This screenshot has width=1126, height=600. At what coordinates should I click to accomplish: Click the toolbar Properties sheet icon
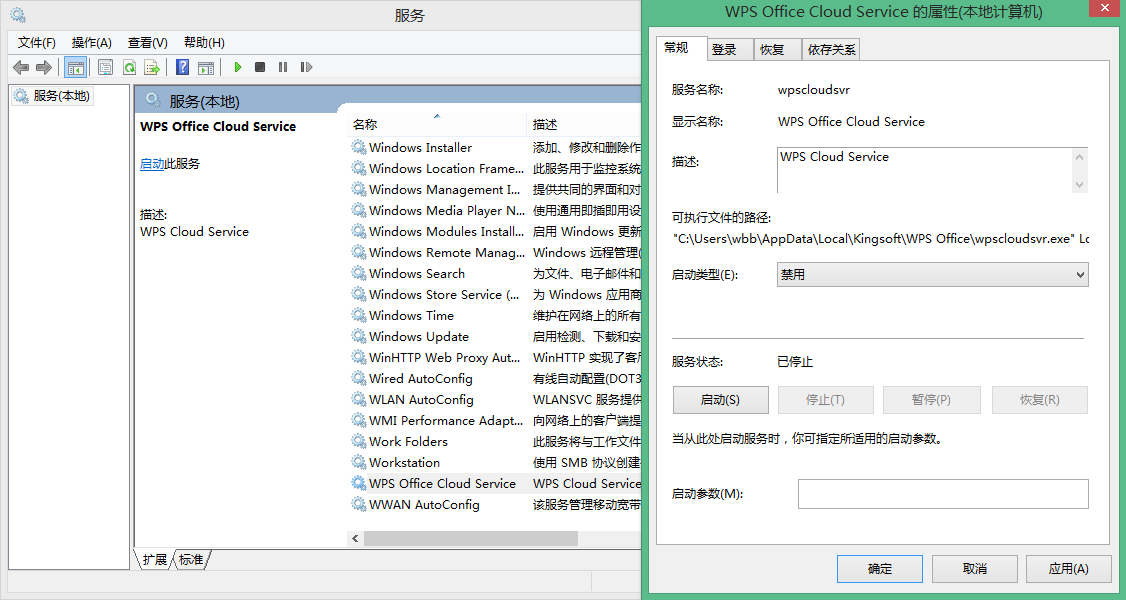(x=106, y=67)
